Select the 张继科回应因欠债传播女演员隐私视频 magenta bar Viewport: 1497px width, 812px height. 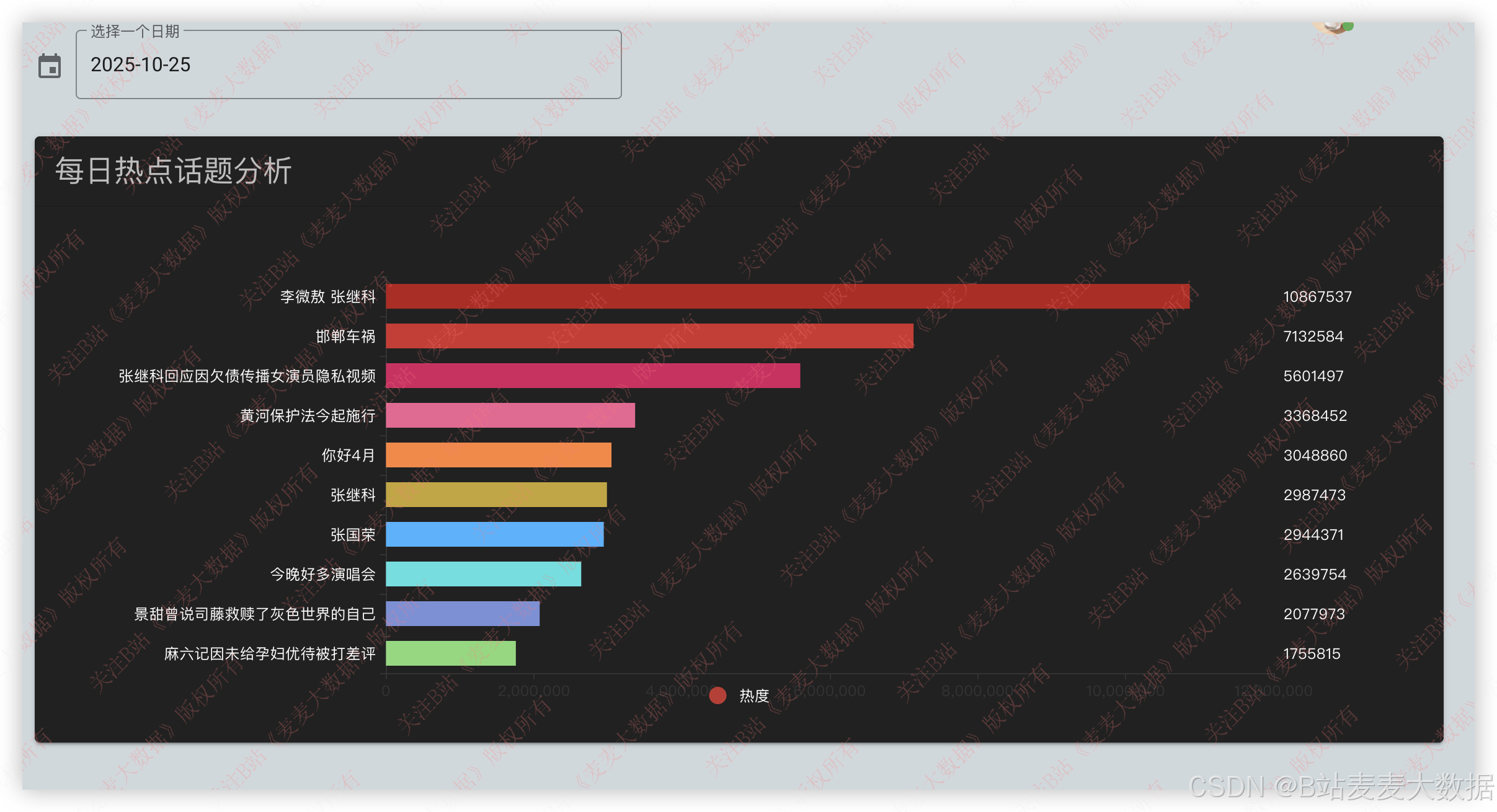click(592, 376)
